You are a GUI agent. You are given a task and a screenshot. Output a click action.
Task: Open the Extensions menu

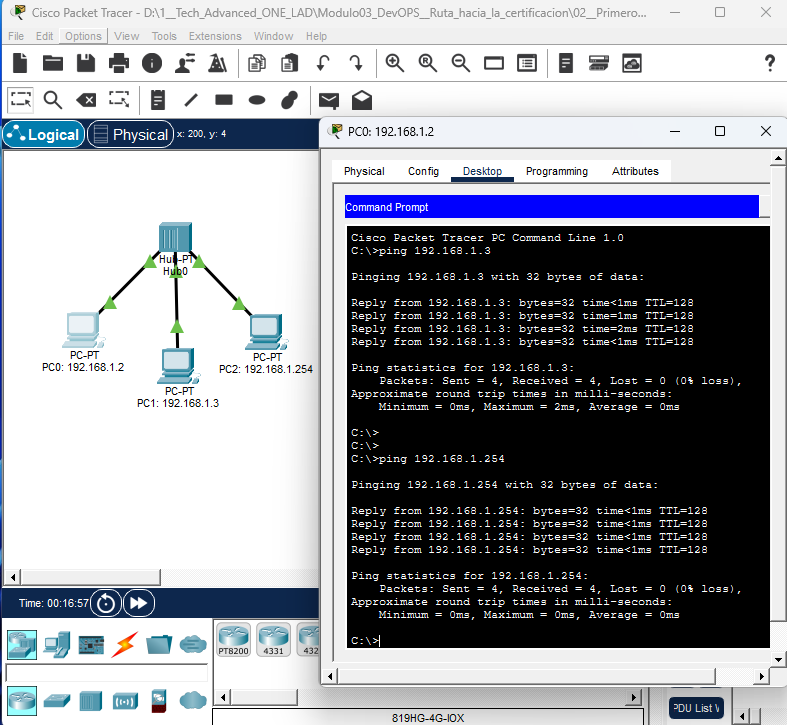point(215,36)
